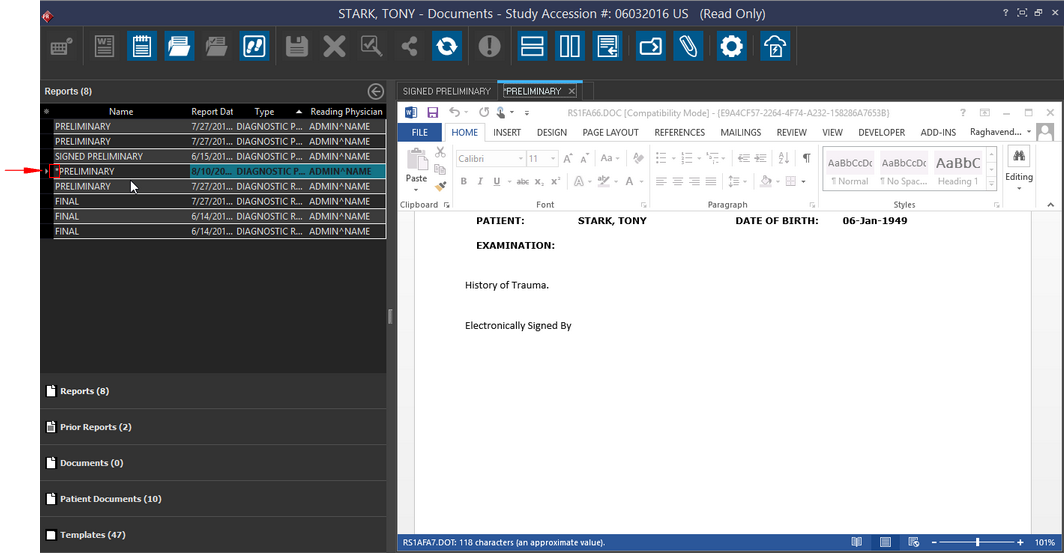Image resolution: width=1064 pixels, height=553 pixels.
Task: Click the Type column header
Action: click(264, 112)
